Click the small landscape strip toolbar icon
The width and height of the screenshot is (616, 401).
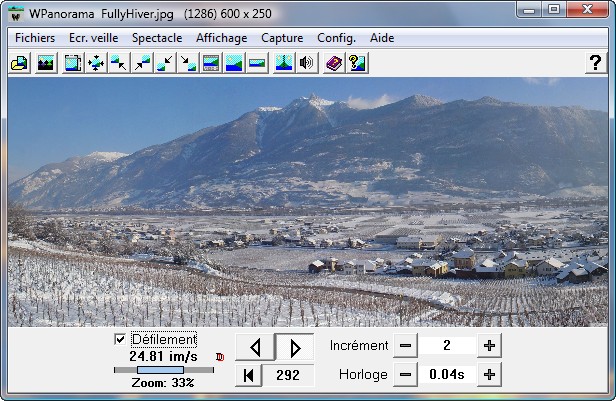[x=257, y=63]
